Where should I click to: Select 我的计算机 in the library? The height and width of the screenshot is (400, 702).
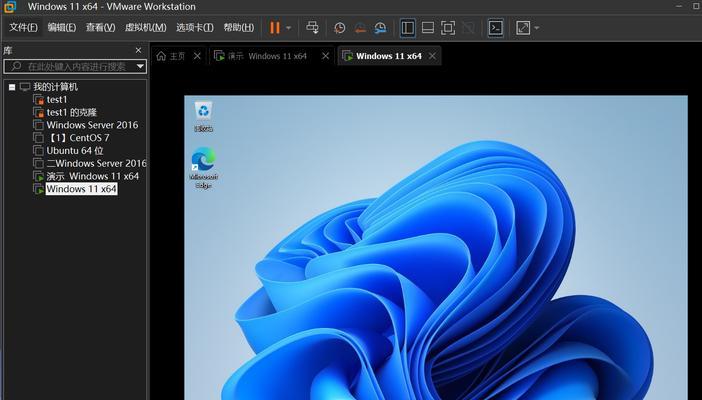click(x=56, y=86)
